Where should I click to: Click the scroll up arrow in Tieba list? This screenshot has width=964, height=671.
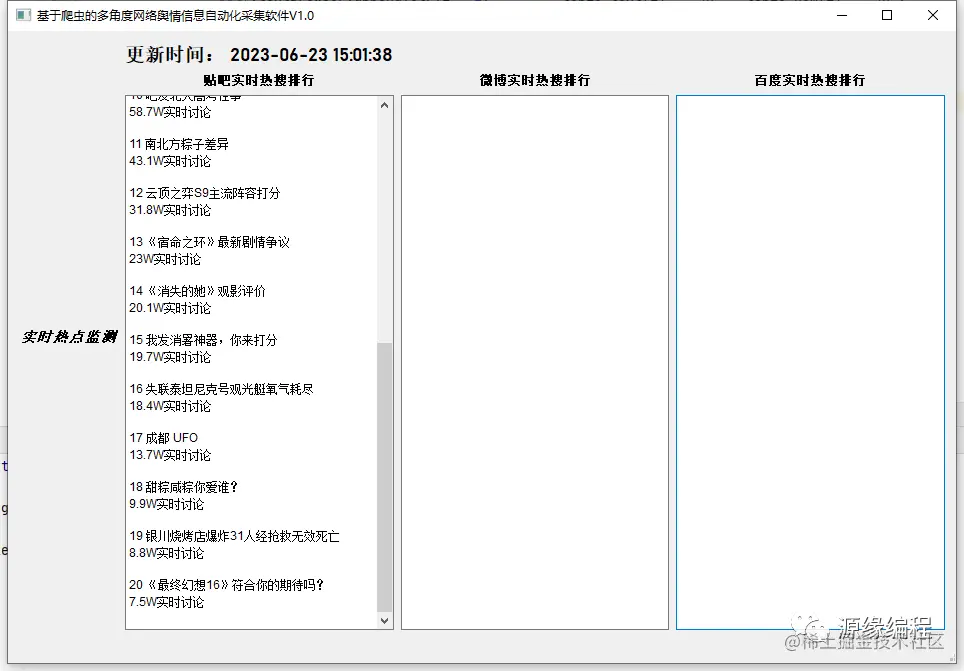click(384, 105)
